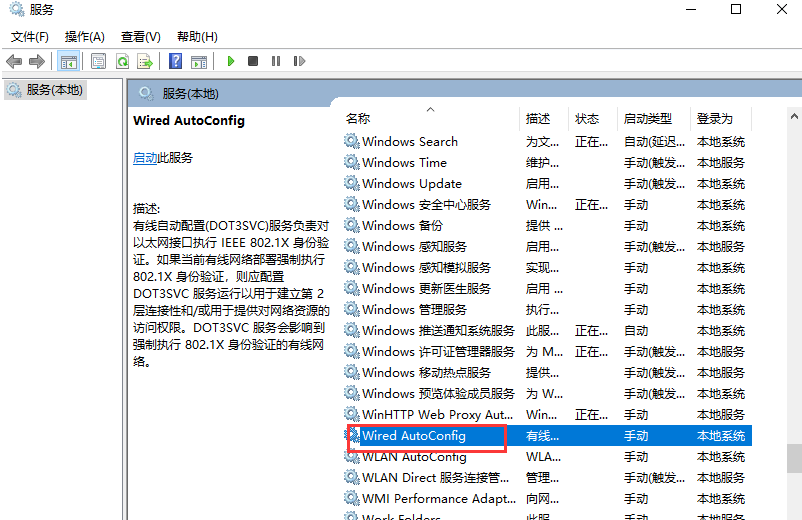Click gear icon of Windows Update row
This screenshot has height=520, width=802.
coord(351,183)
